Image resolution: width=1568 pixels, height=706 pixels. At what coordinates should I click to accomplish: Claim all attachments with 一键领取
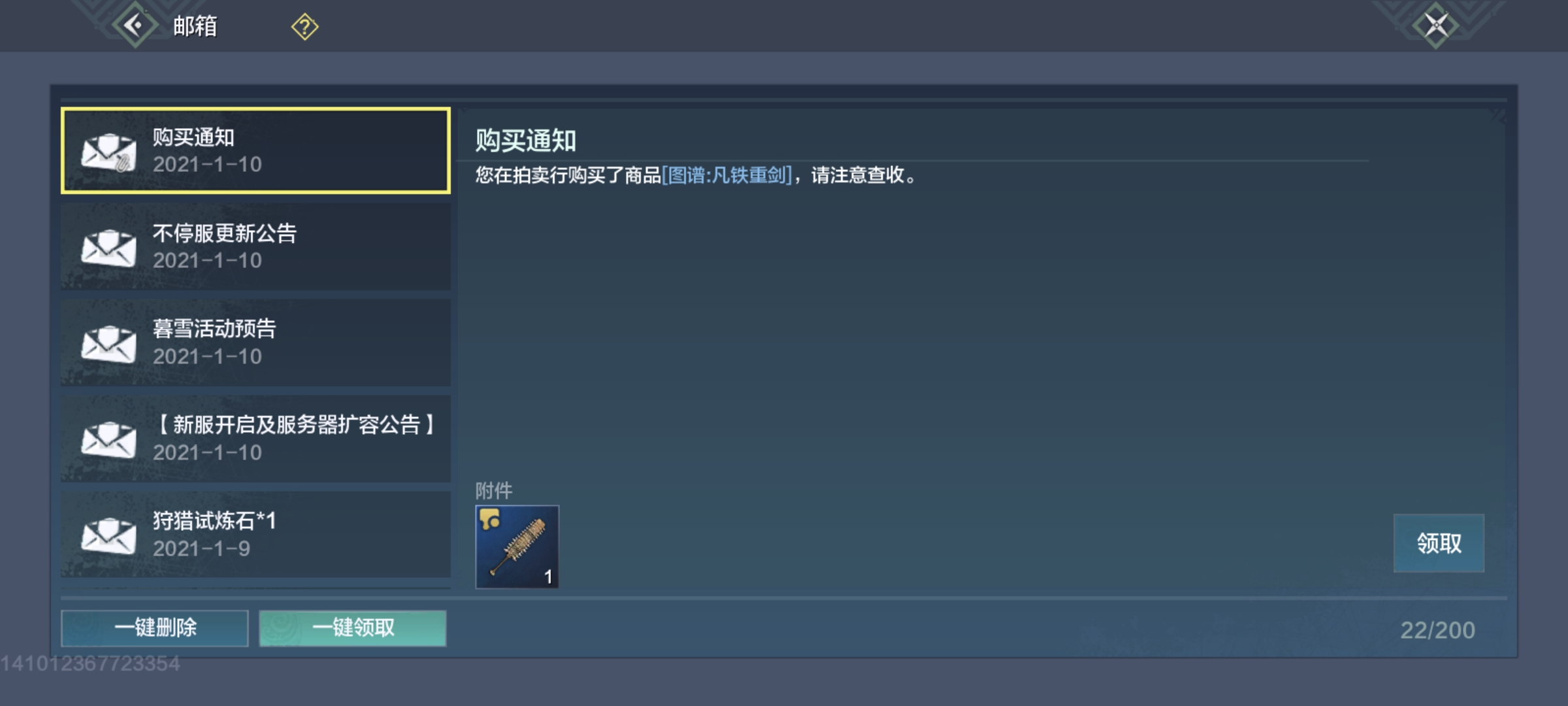click(353, 628)
